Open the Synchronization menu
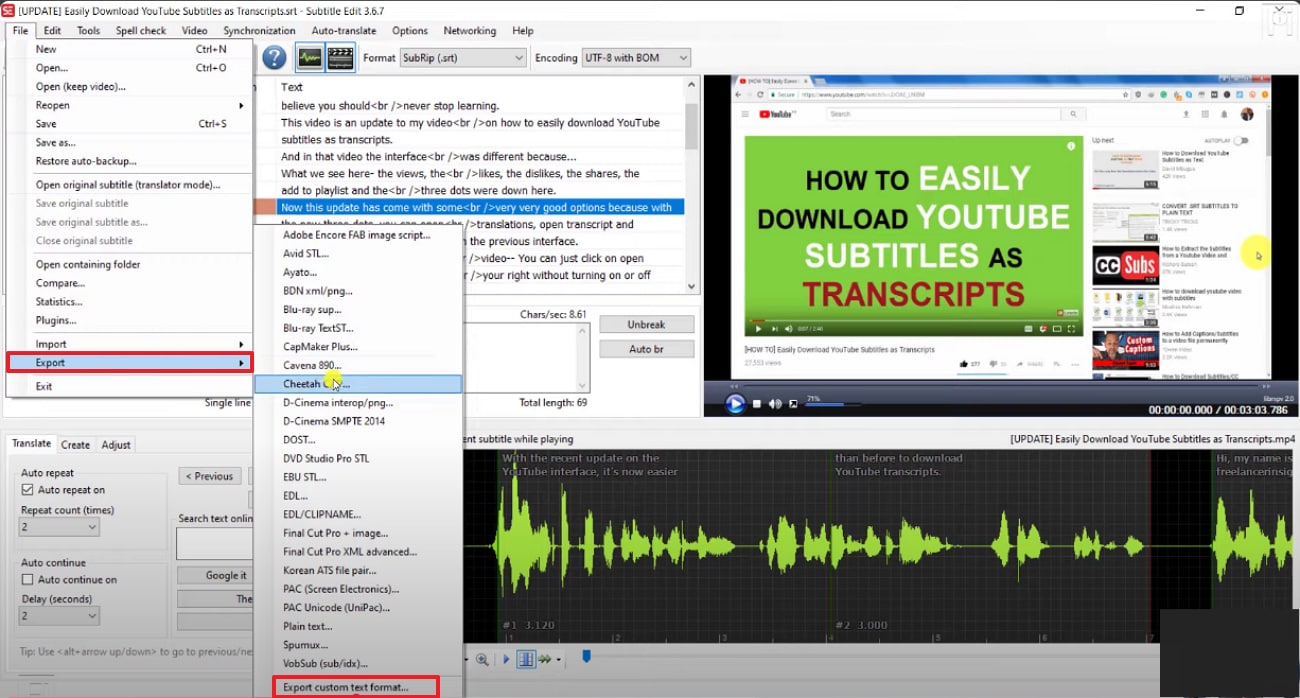1300x698 pixels. coord(259,30)
